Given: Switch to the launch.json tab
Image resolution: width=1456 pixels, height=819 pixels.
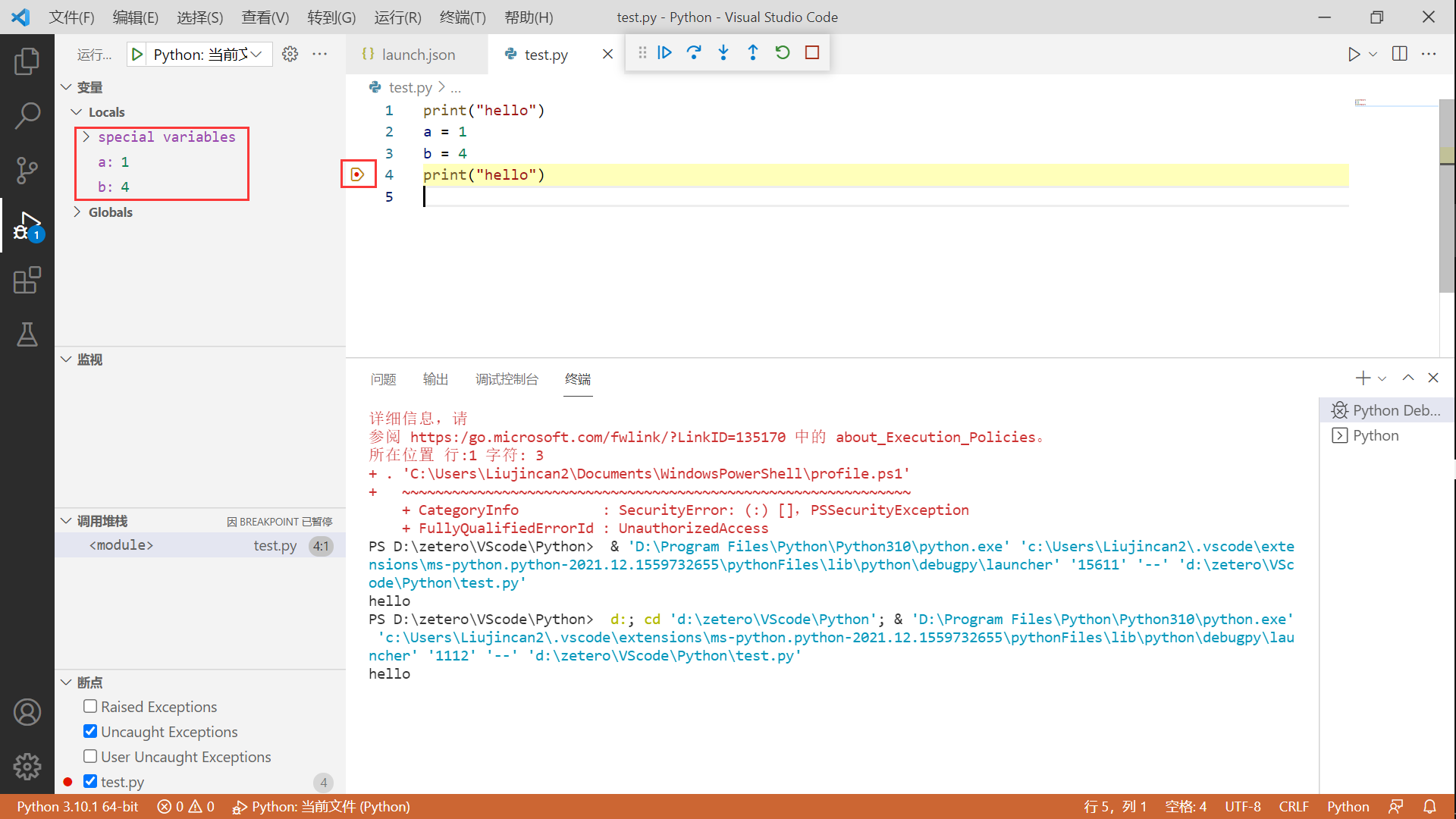Looking at the screenshot, I should pos(417,55).
